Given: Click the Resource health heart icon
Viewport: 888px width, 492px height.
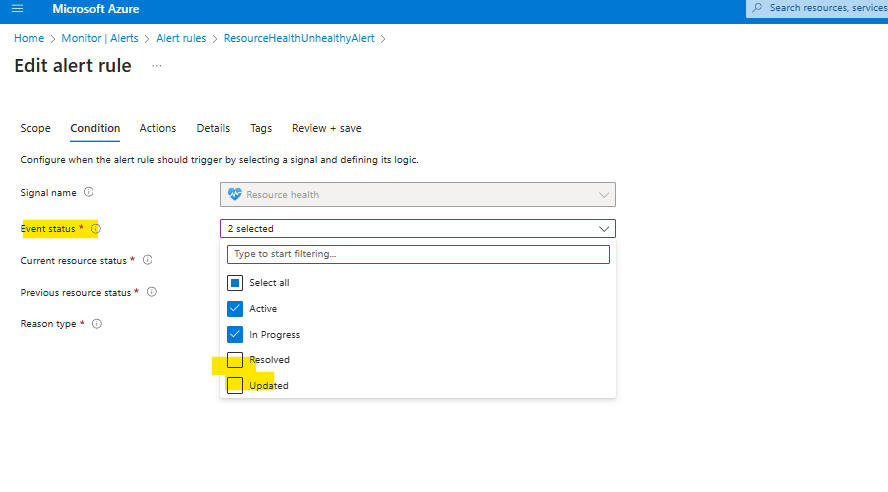Looking at the screenshot, I should [x=234, y=194].
